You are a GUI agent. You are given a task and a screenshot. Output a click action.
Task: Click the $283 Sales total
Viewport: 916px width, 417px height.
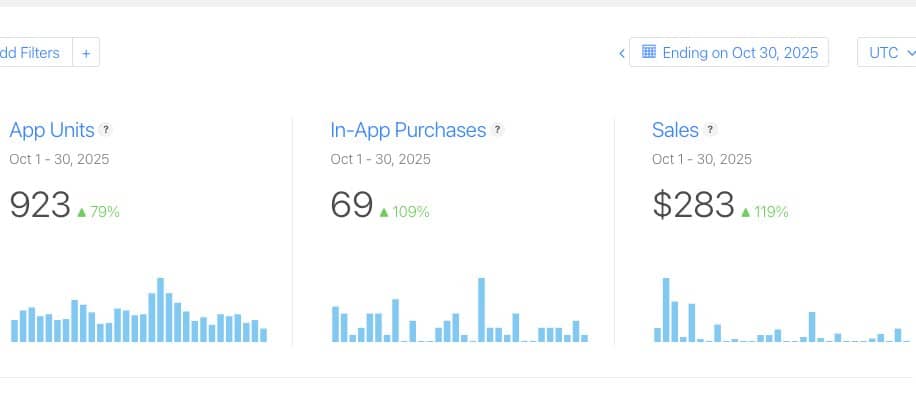click(x=693, y=205)
